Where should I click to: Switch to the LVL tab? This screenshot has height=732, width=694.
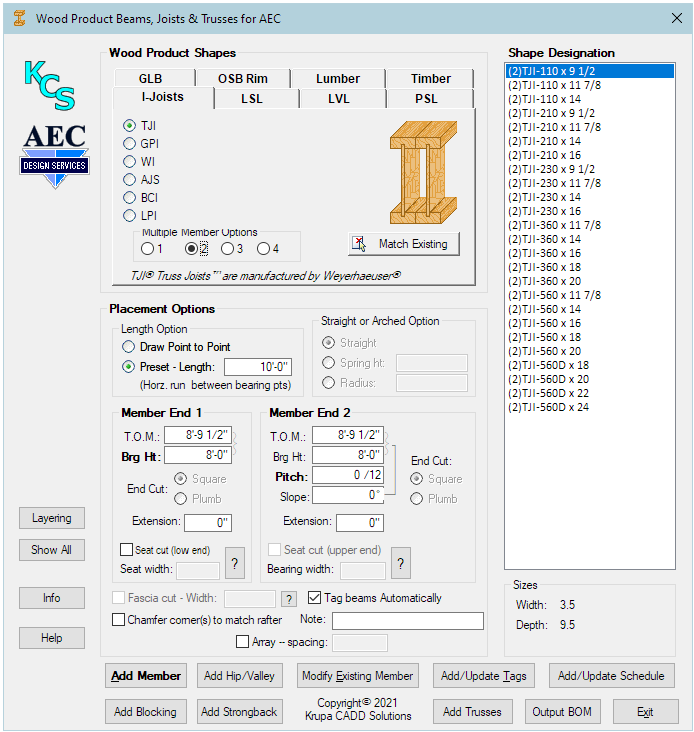343,99
